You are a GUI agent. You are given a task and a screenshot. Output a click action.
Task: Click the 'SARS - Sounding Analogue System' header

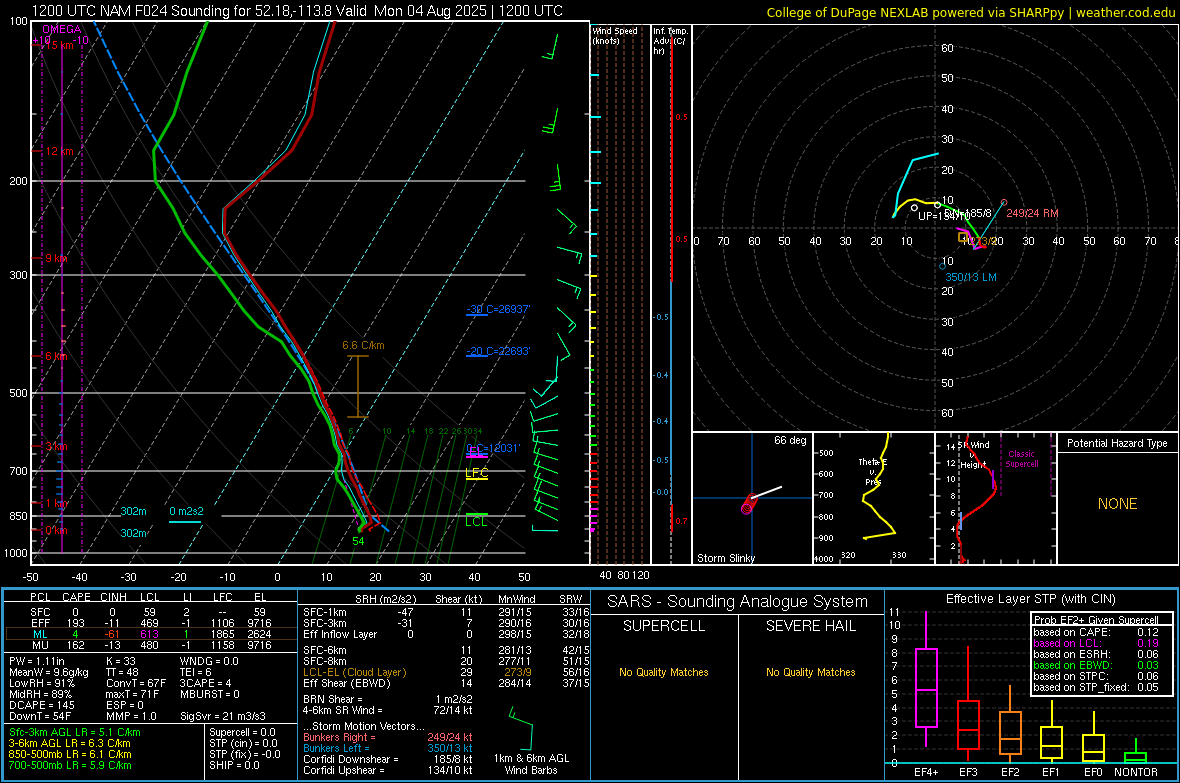(x=738, y=602)
